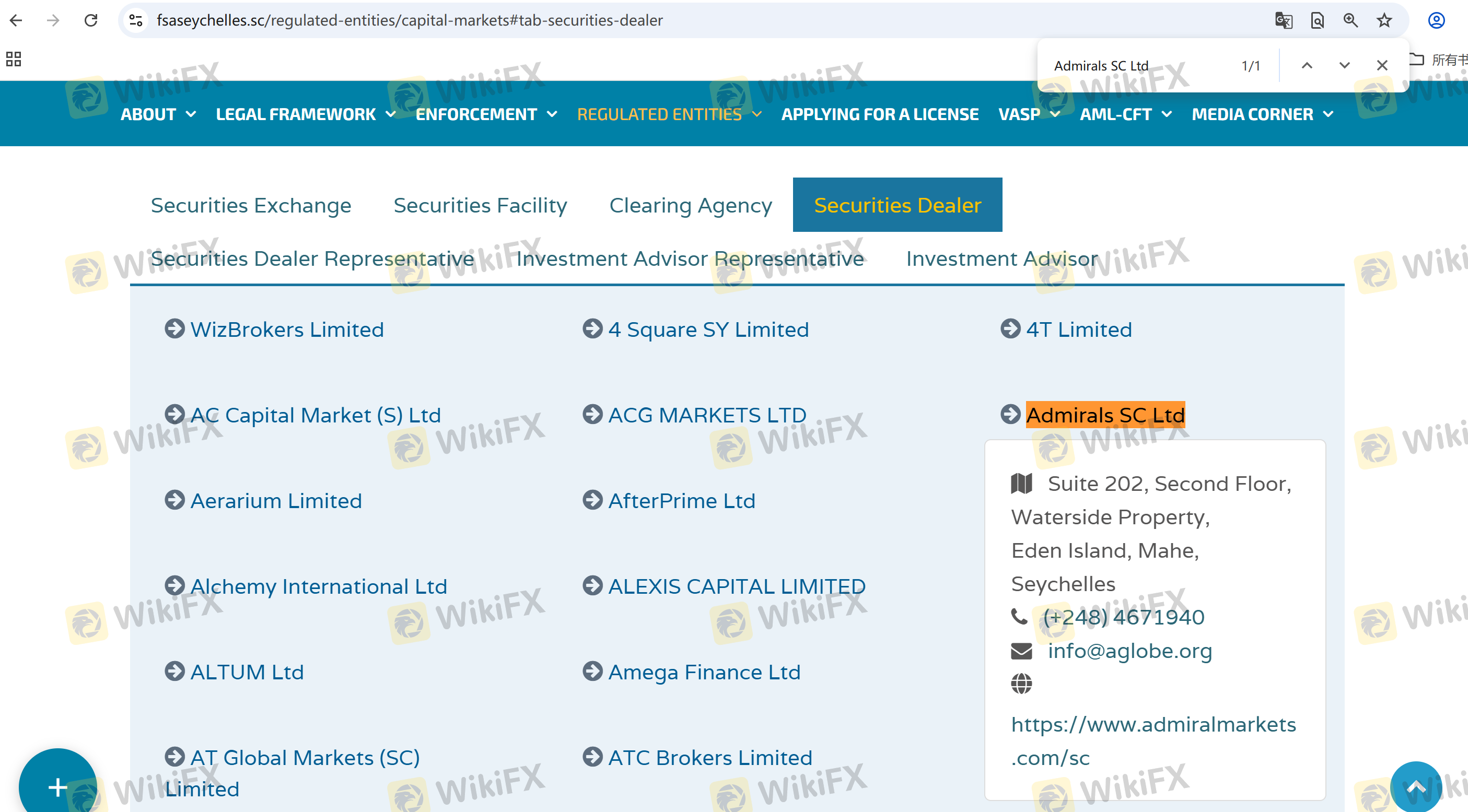This screenshot has width=1468, height=812.
Task: Jump to next find-in-page match
Action: (1344, 65)
